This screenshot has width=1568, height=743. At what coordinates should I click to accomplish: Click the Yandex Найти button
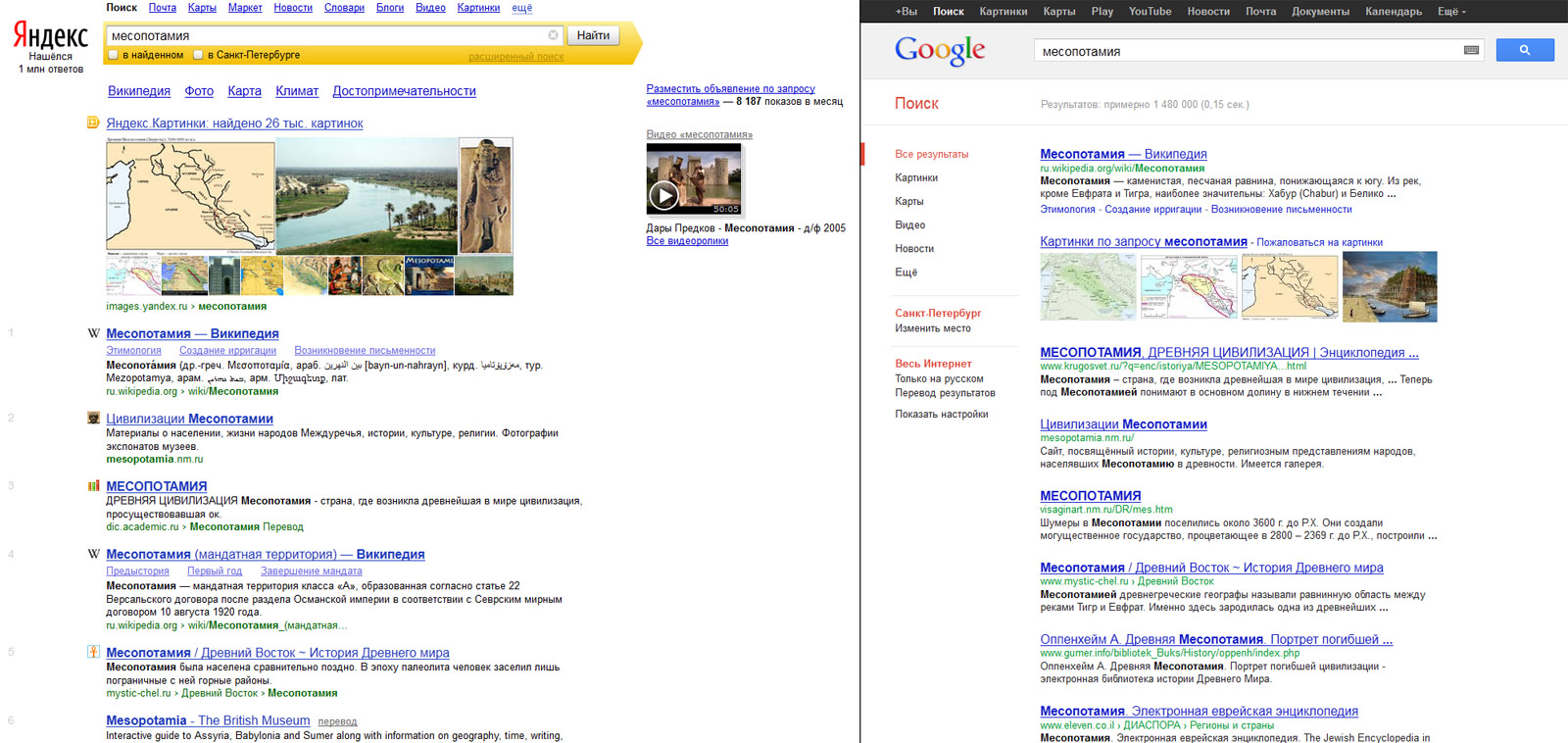click(593, 35)
